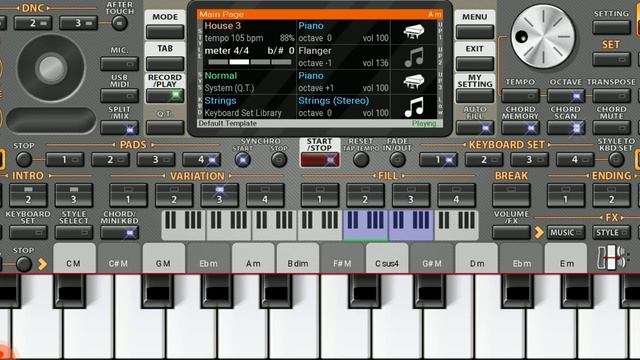This screenshot has height=360, width=640.
Task: Click the SET button
Action: pos(611,60)
